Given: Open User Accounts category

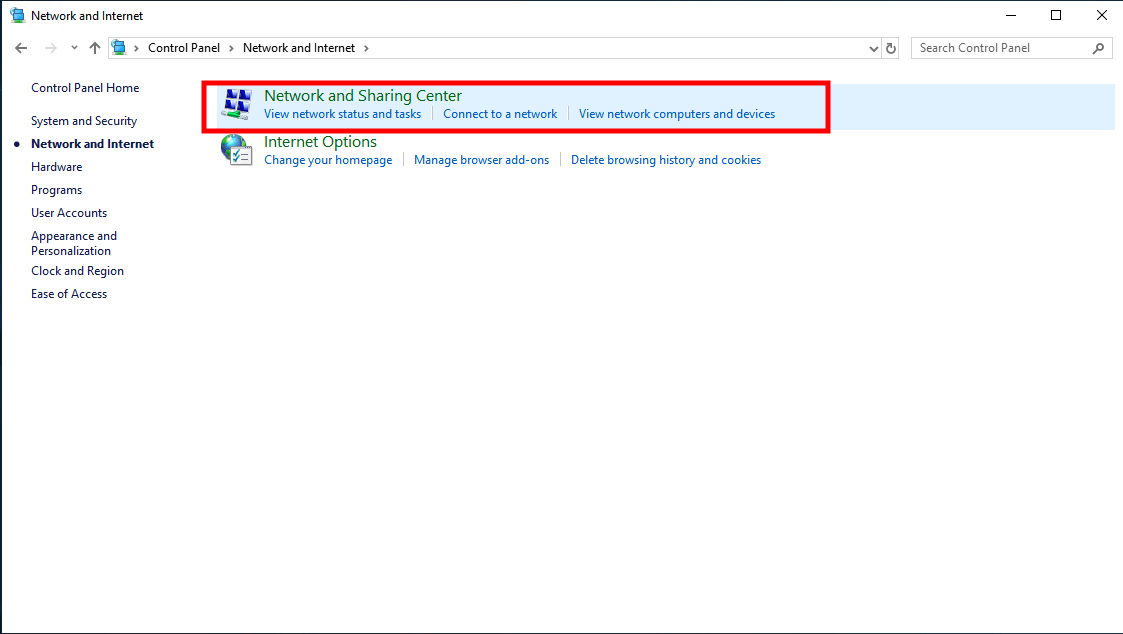Looking at the screenshot, I should (69, 213).
